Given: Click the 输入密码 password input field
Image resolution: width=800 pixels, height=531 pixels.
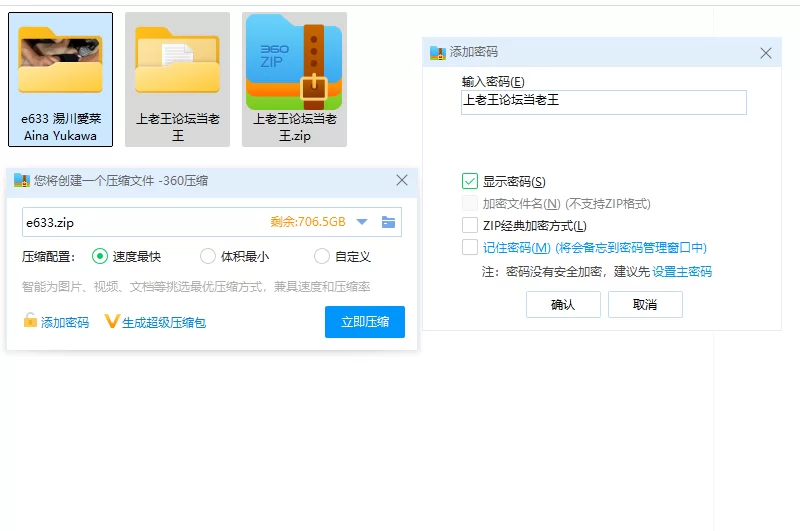Looking at the screenshot, I should pos(604,102).
